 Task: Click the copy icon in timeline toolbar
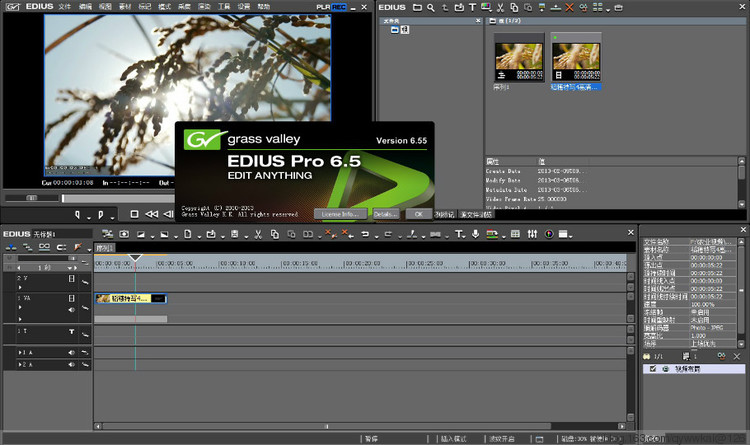click(x=272, y=234)
